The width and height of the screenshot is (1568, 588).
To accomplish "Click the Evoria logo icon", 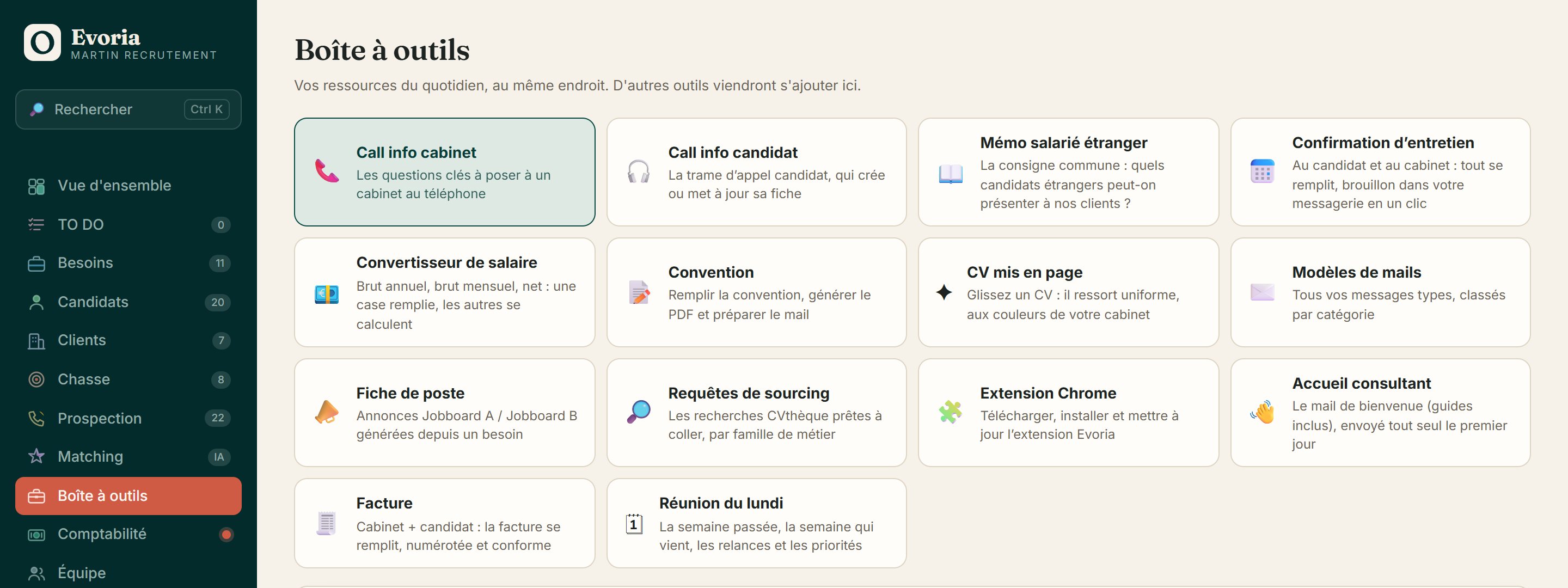I will click(x=42, y=42).
